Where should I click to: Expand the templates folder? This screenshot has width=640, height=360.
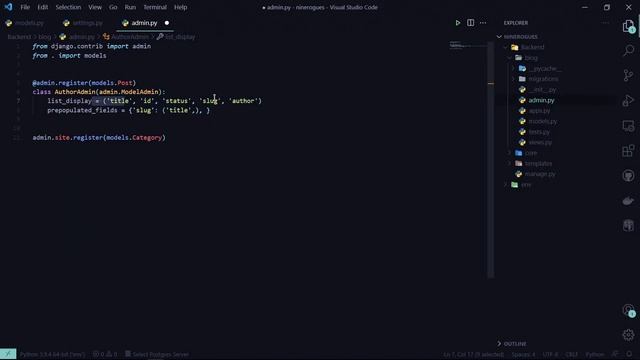click(538, 164)
